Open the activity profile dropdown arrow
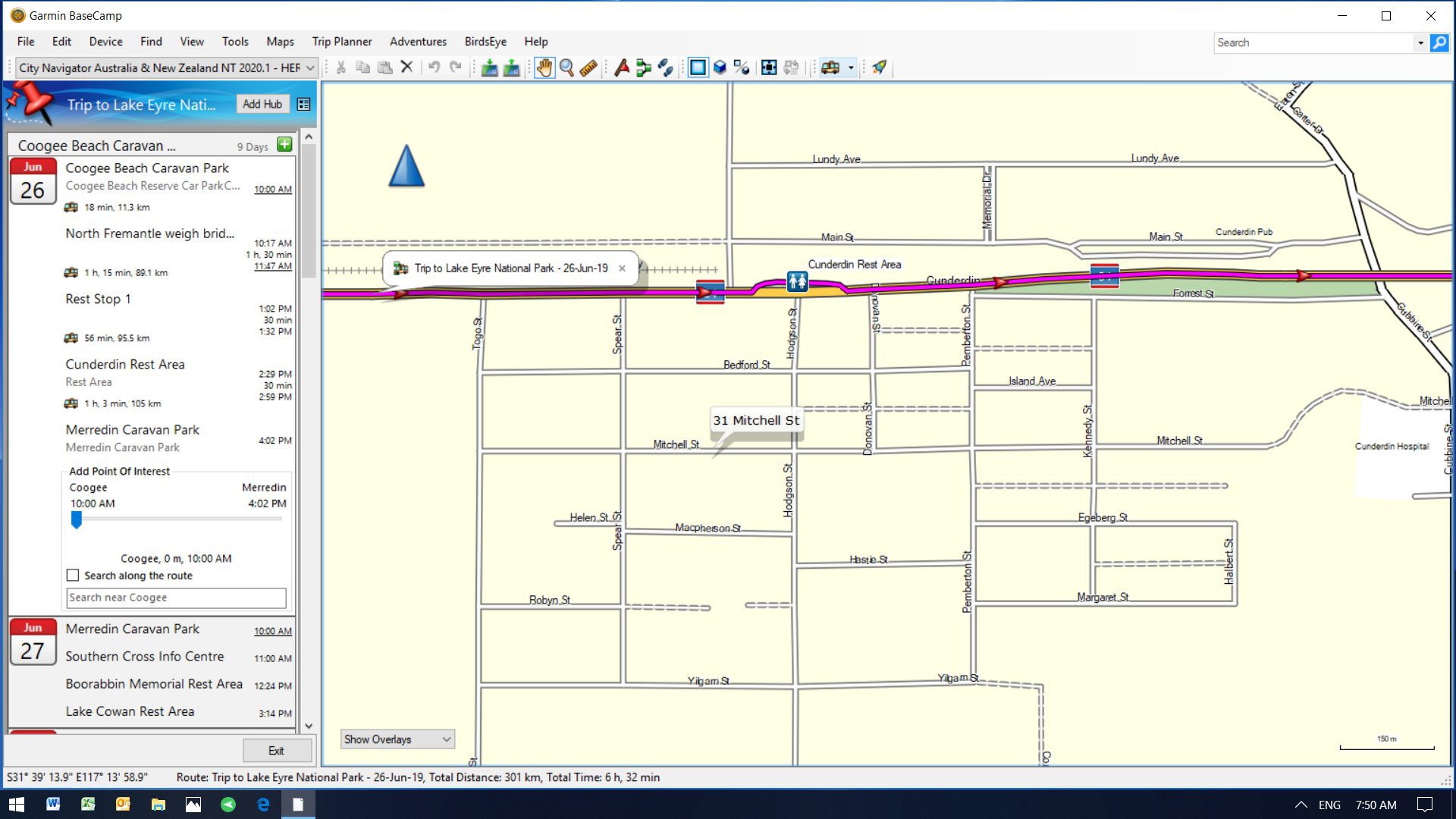 [x=851, y=67]
